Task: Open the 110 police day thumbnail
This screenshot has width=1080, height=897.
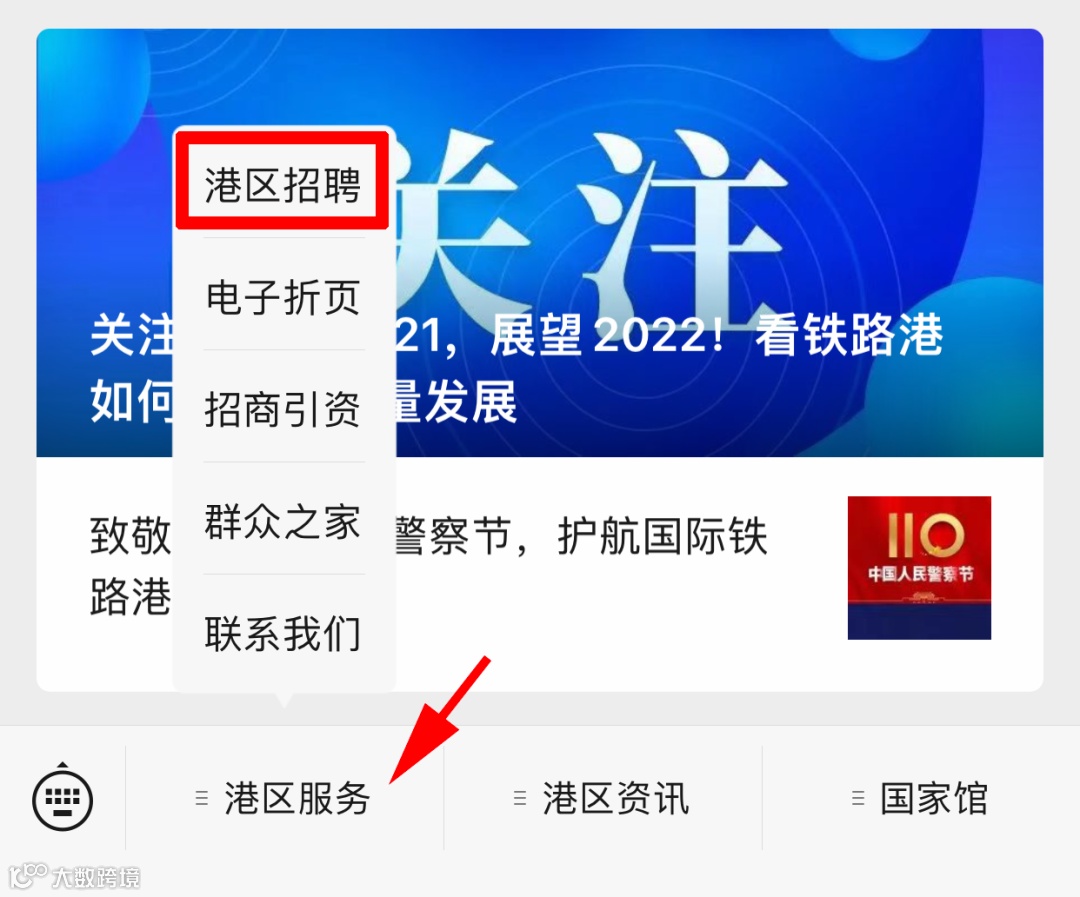Action: click(920, 568)
